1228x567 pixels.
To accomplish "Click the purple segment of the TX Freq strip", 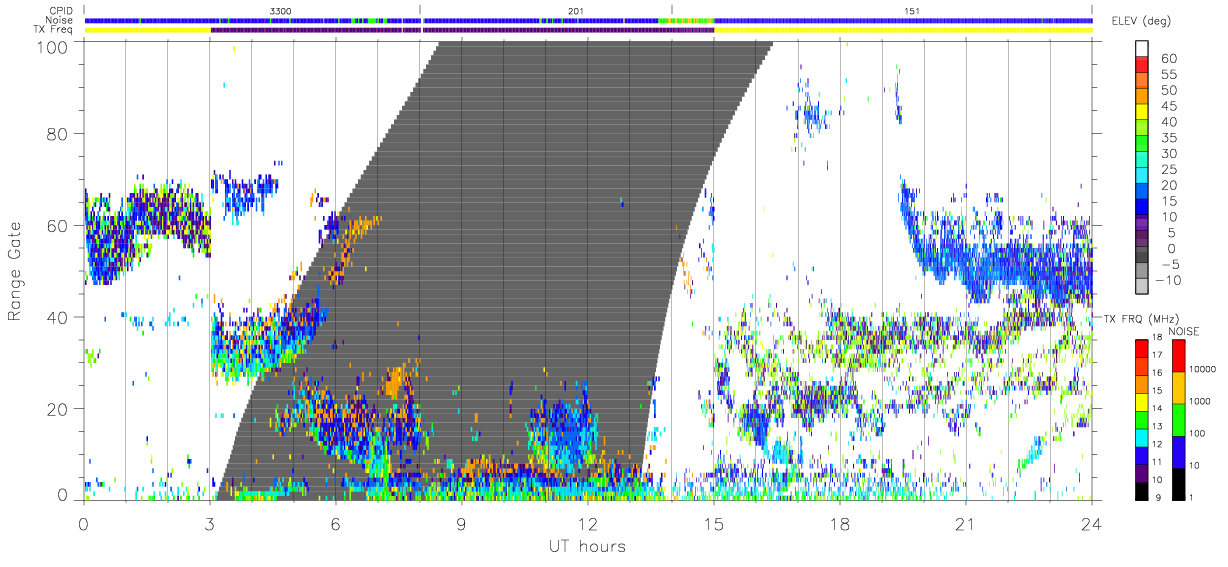I will (462, 30).
